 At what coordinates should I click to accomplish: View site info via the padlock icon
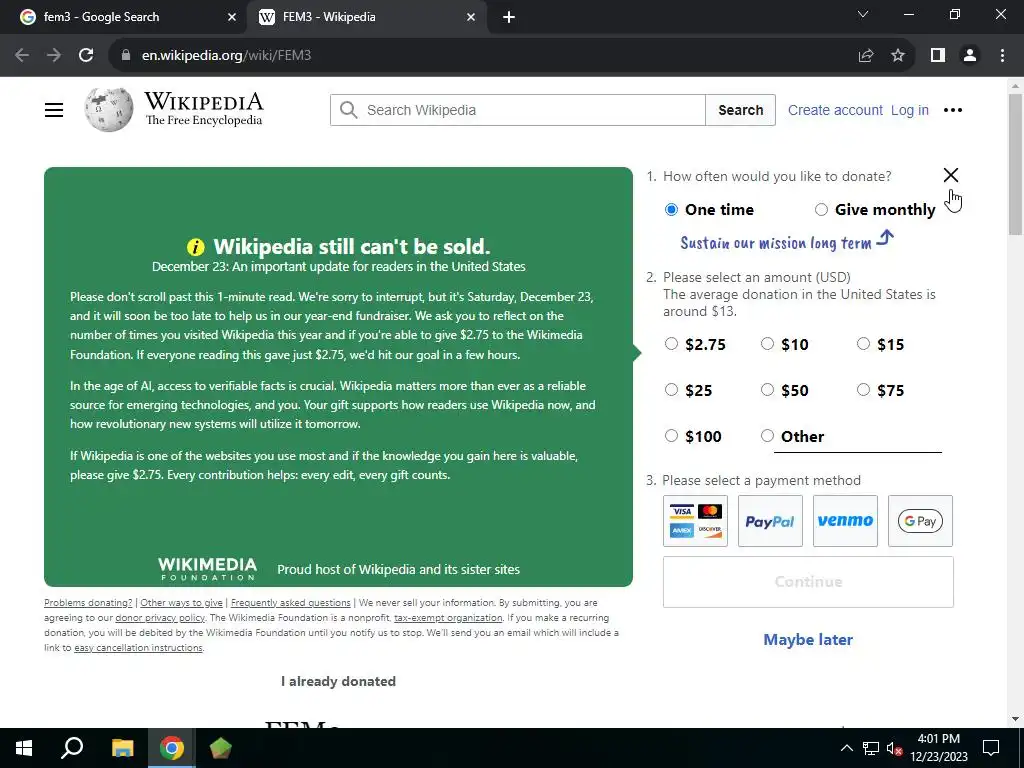click(126, 56)
